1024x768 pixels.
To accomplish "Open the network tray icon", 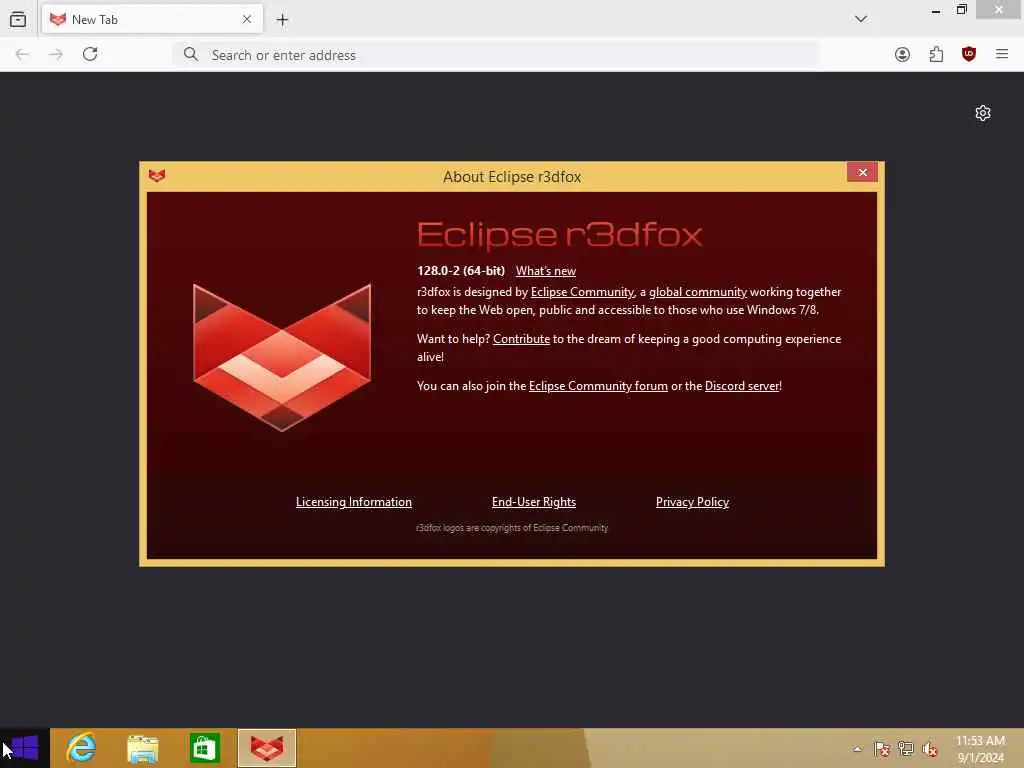I will pyautogui.click(x=906, y=748).
